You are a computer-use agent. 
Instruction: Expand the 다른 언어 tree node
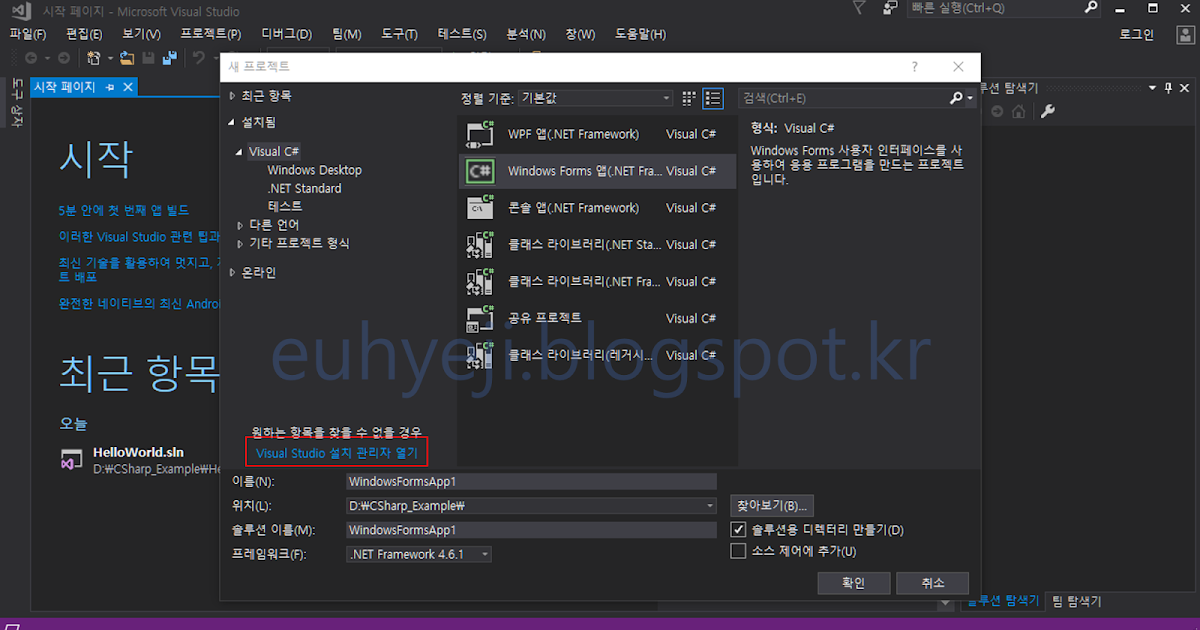pyautogui.click(x=240, y=225)
